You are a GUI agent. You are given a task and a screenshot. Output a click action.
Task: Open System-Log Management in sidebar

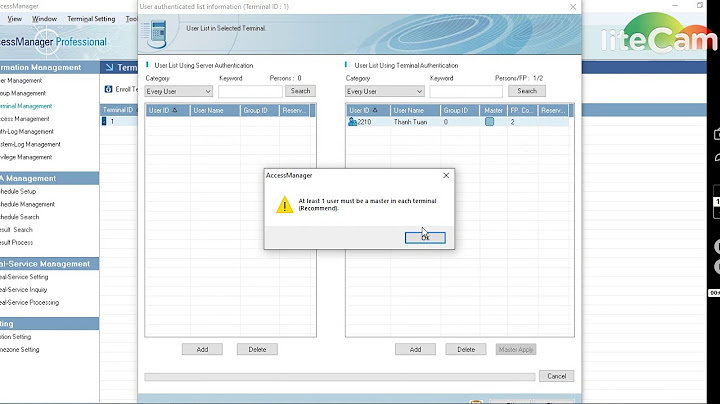pyautogui.click(x=30, y=145)
